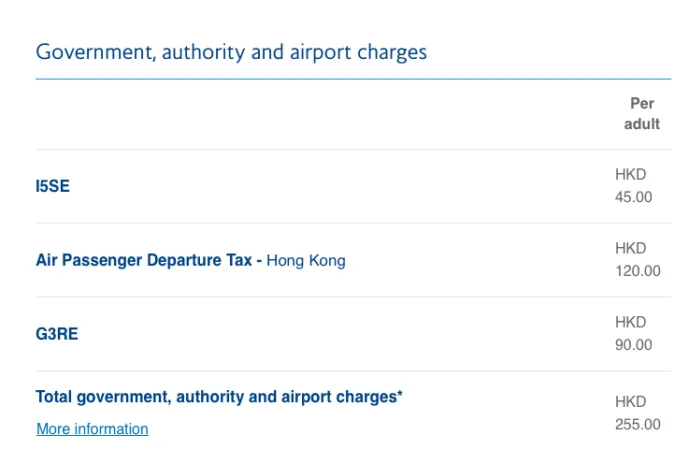675x450 pixels.
Task: Select the 45.00 amount for I5SE
Action: 633,197
